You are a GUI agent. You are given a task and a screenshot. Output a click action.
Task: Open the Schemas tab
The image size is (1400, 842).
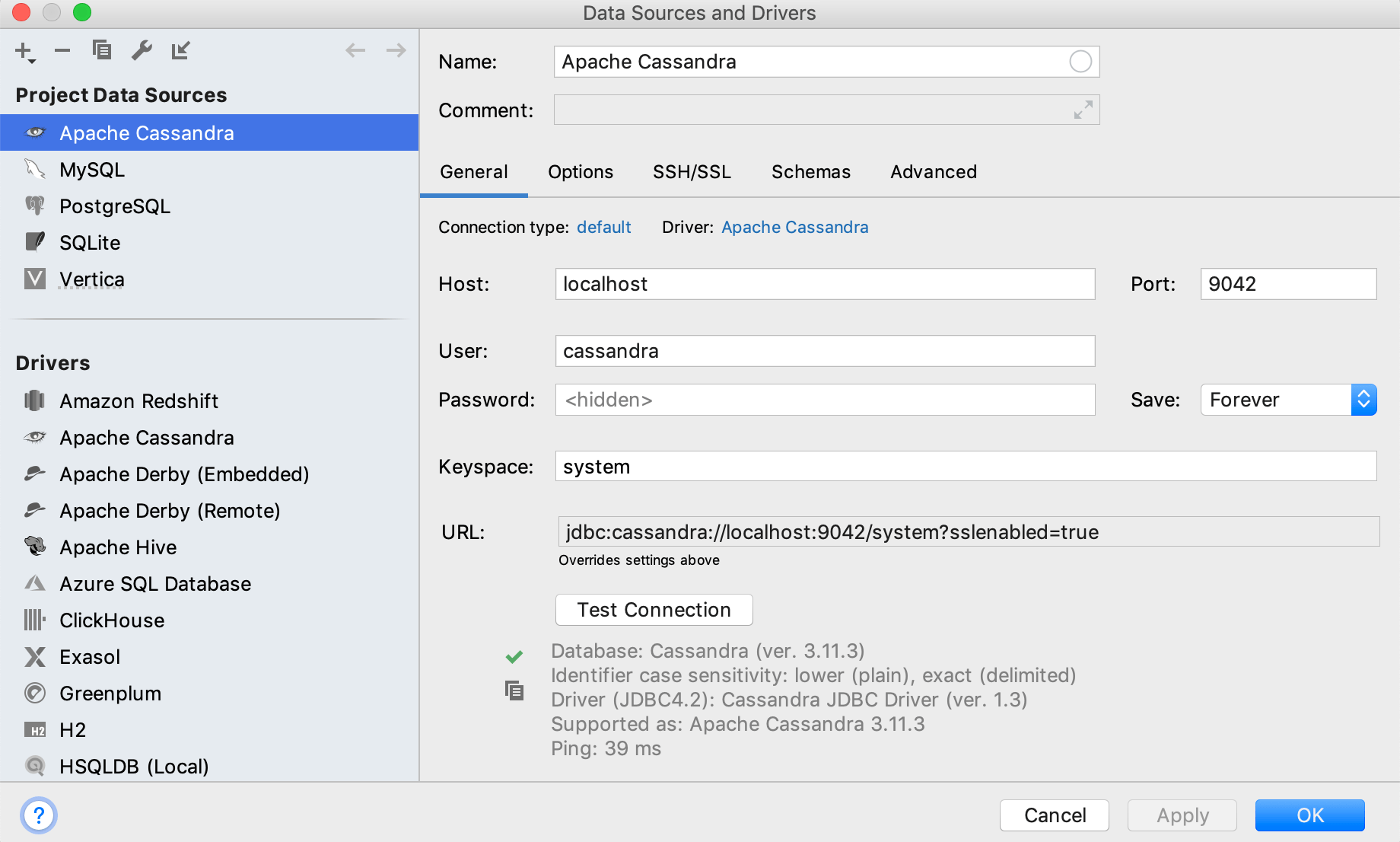[810, 172]
